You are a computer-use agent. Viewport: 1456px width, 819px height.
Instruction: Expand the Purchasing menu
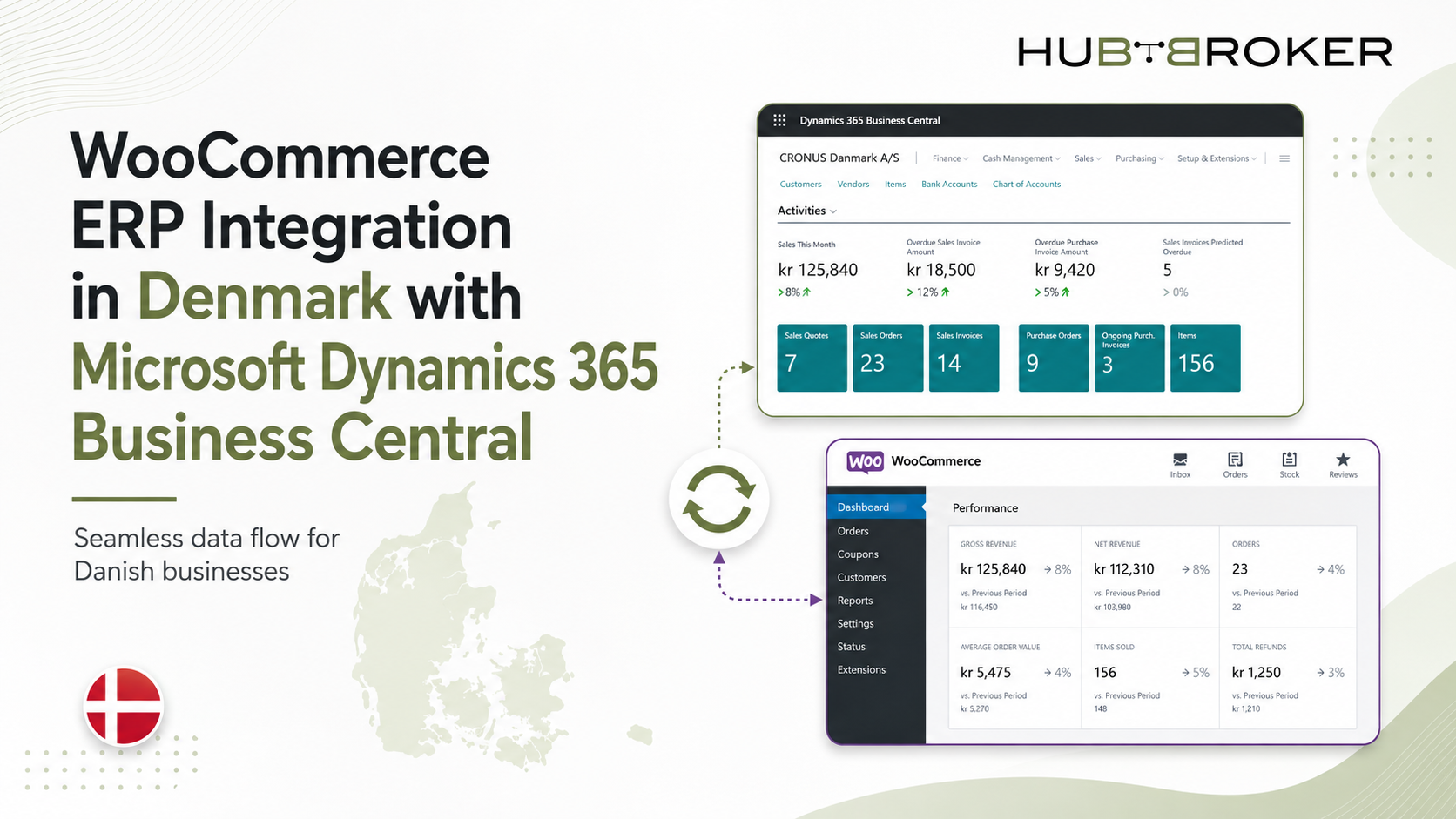1140,158
